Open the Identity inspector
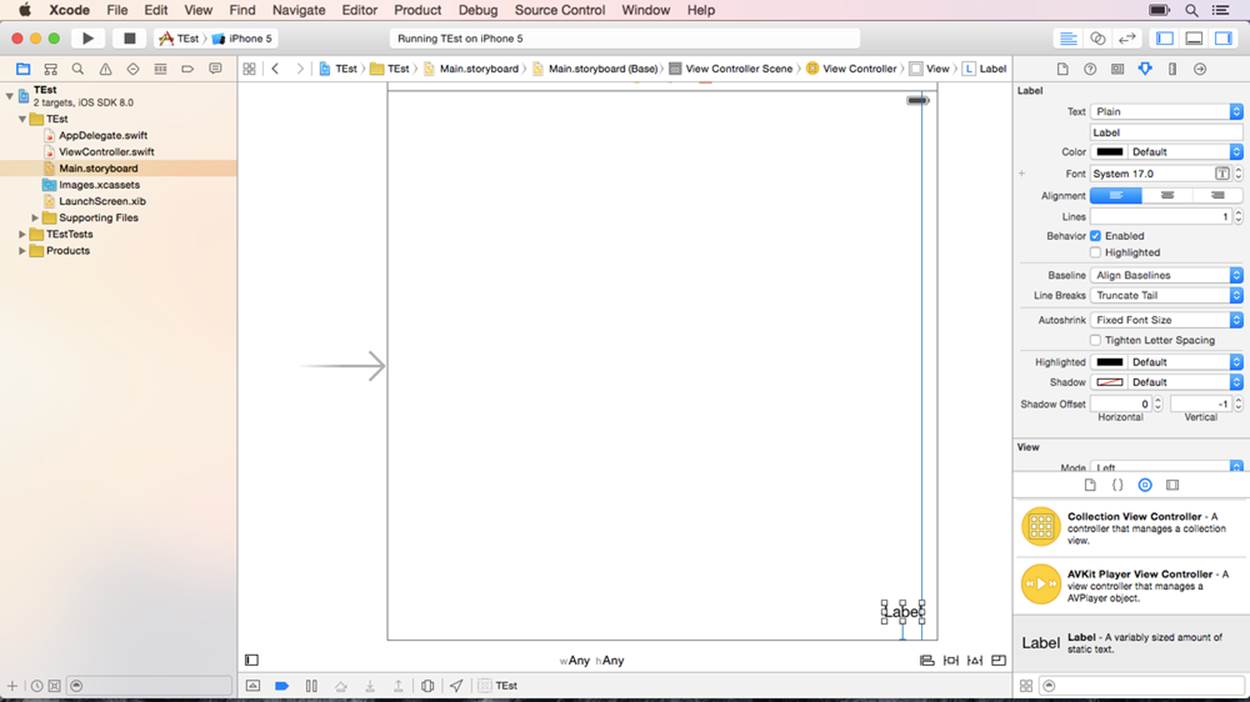The image size is (1250, 702). 1117,69
